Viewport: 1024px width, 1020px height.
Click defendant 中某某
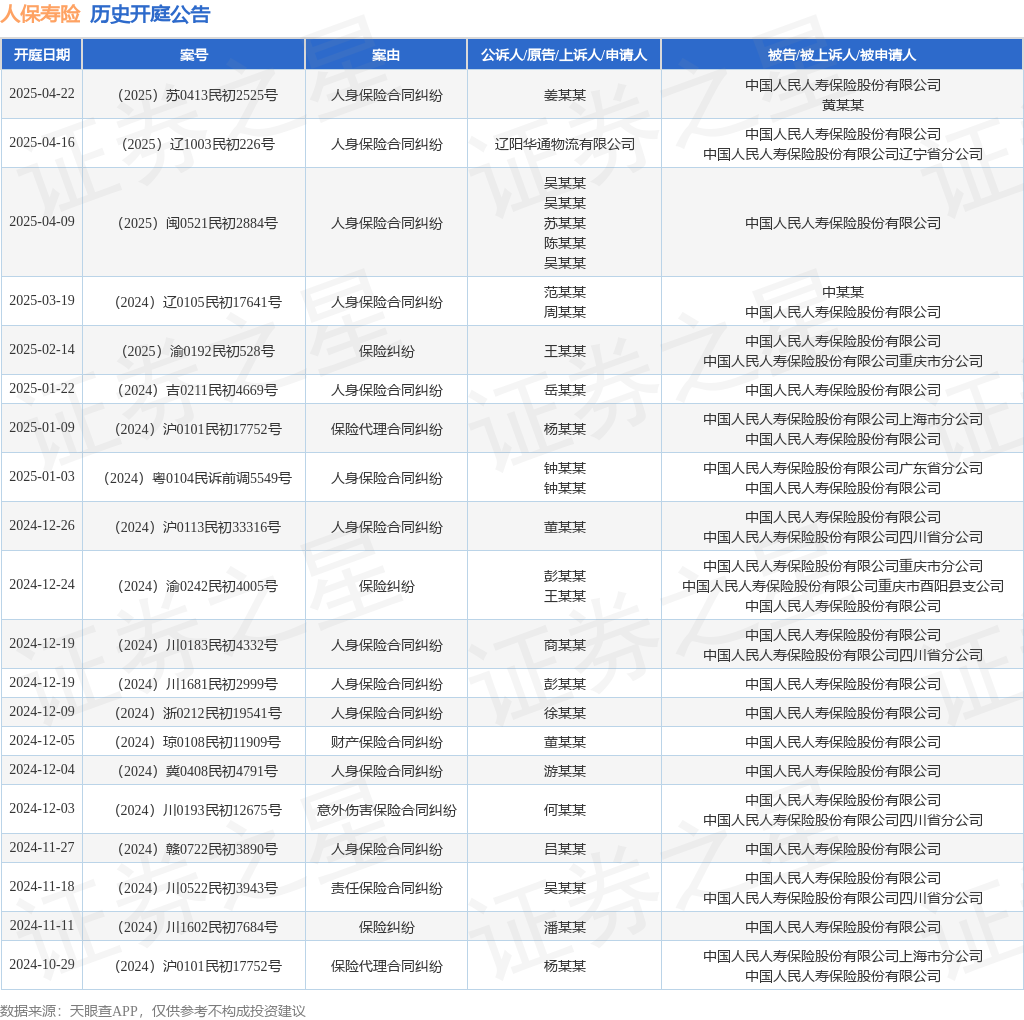(843, 293)
